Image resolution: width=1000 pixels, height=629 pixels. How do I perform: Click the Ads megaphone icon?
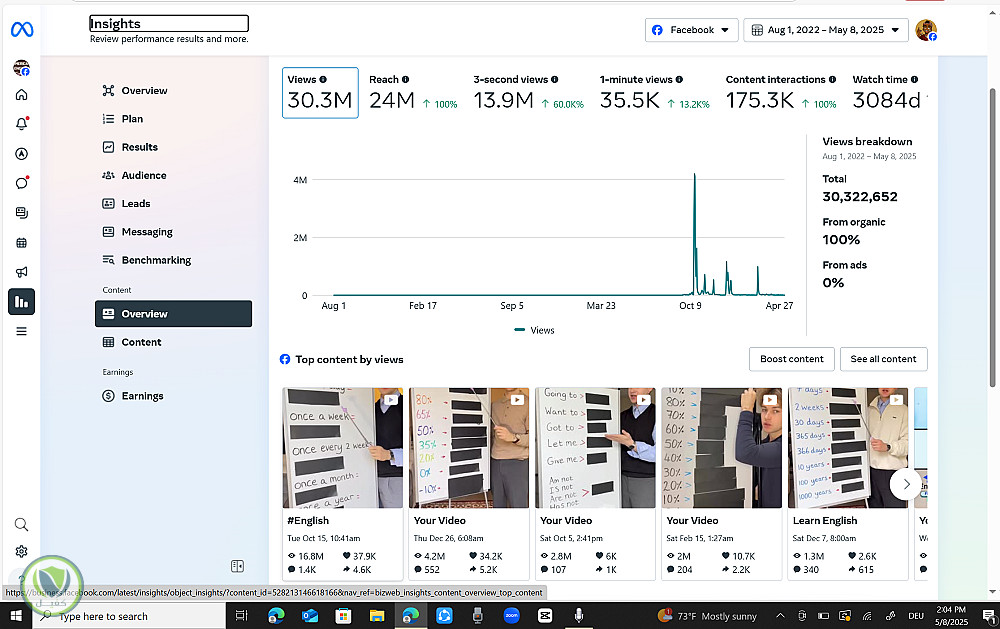pyautogui.click(x=21, y=272)
